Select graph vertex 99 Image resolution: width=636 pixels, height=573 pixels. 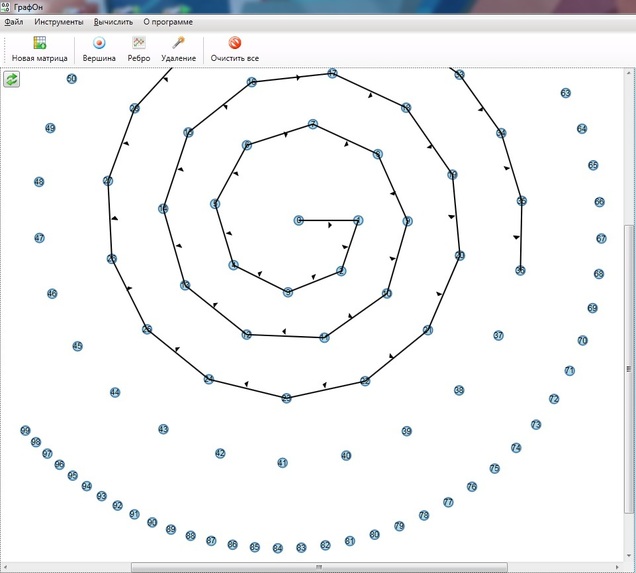tap(25, 430)
